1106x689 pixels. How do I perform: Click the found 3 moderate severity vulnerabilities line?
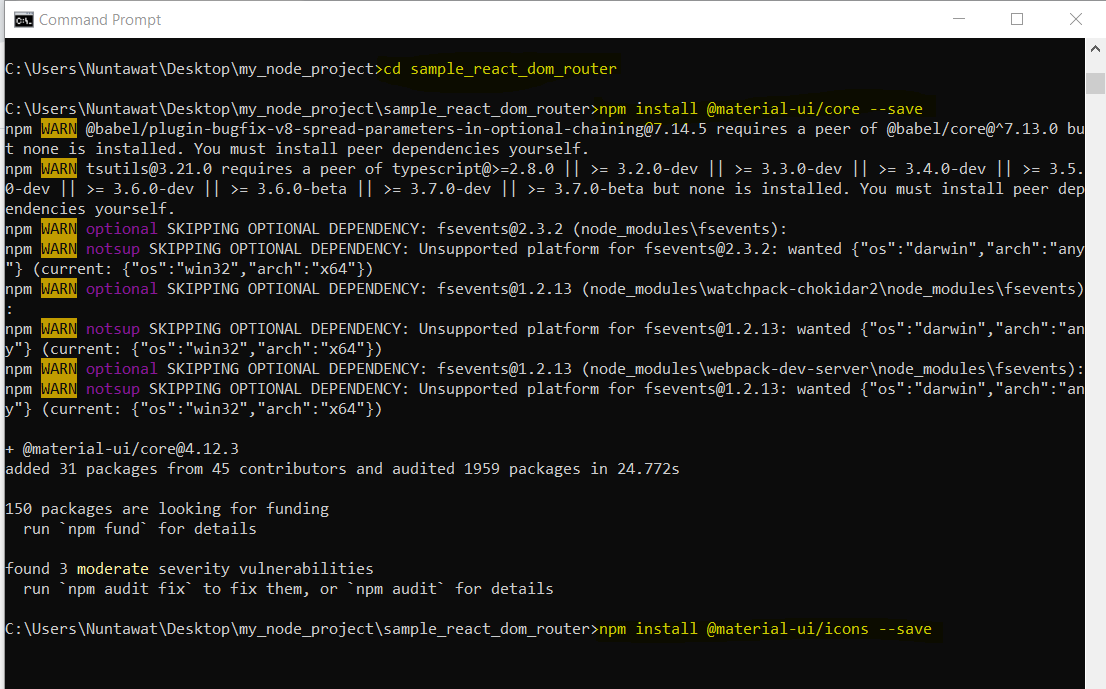[x=190, y=568]
